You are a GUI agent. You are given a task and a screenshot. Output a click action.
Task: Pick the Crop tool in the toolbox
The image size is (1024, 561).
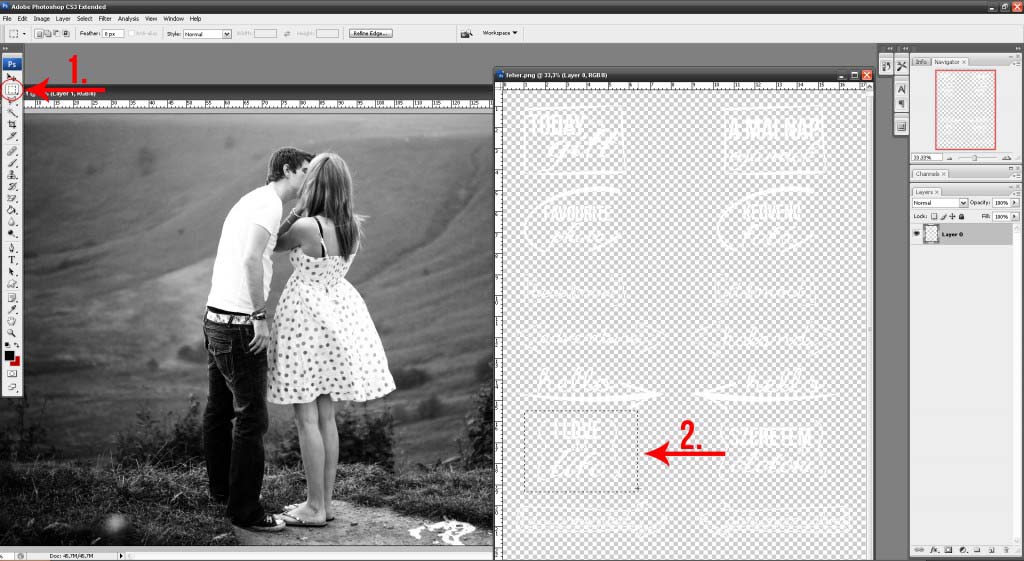click(12, 124)
